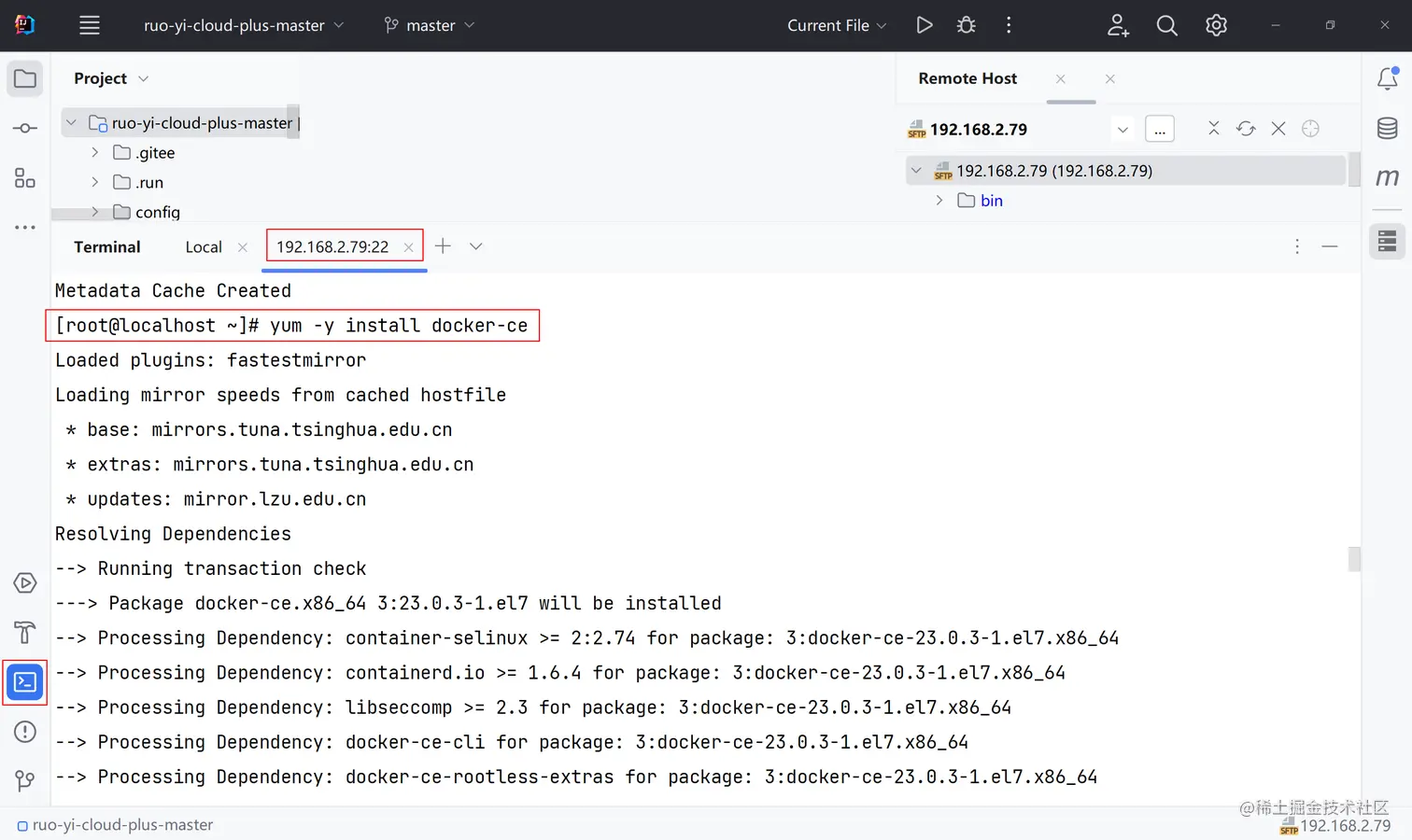Open remote server selection dropdown
Screen dimensions: 1412x840
pos(1123,129)
